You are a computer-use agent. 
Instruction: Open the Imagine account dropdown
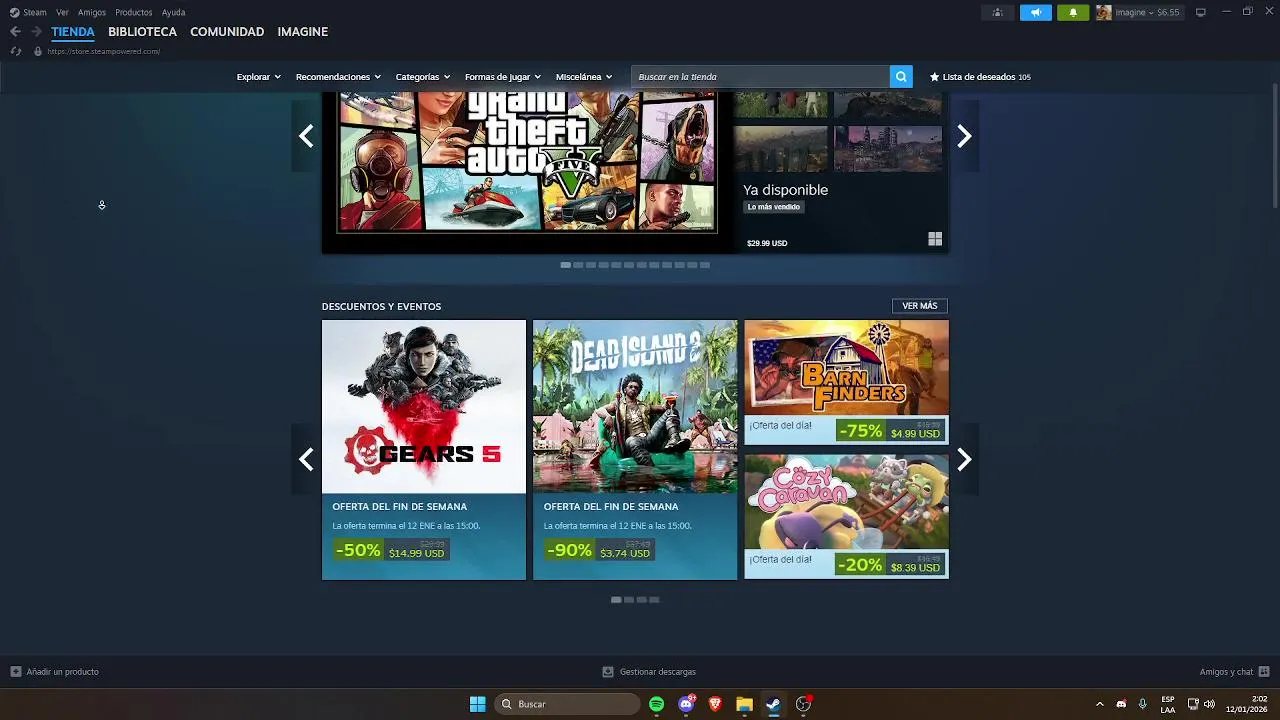1147,12
